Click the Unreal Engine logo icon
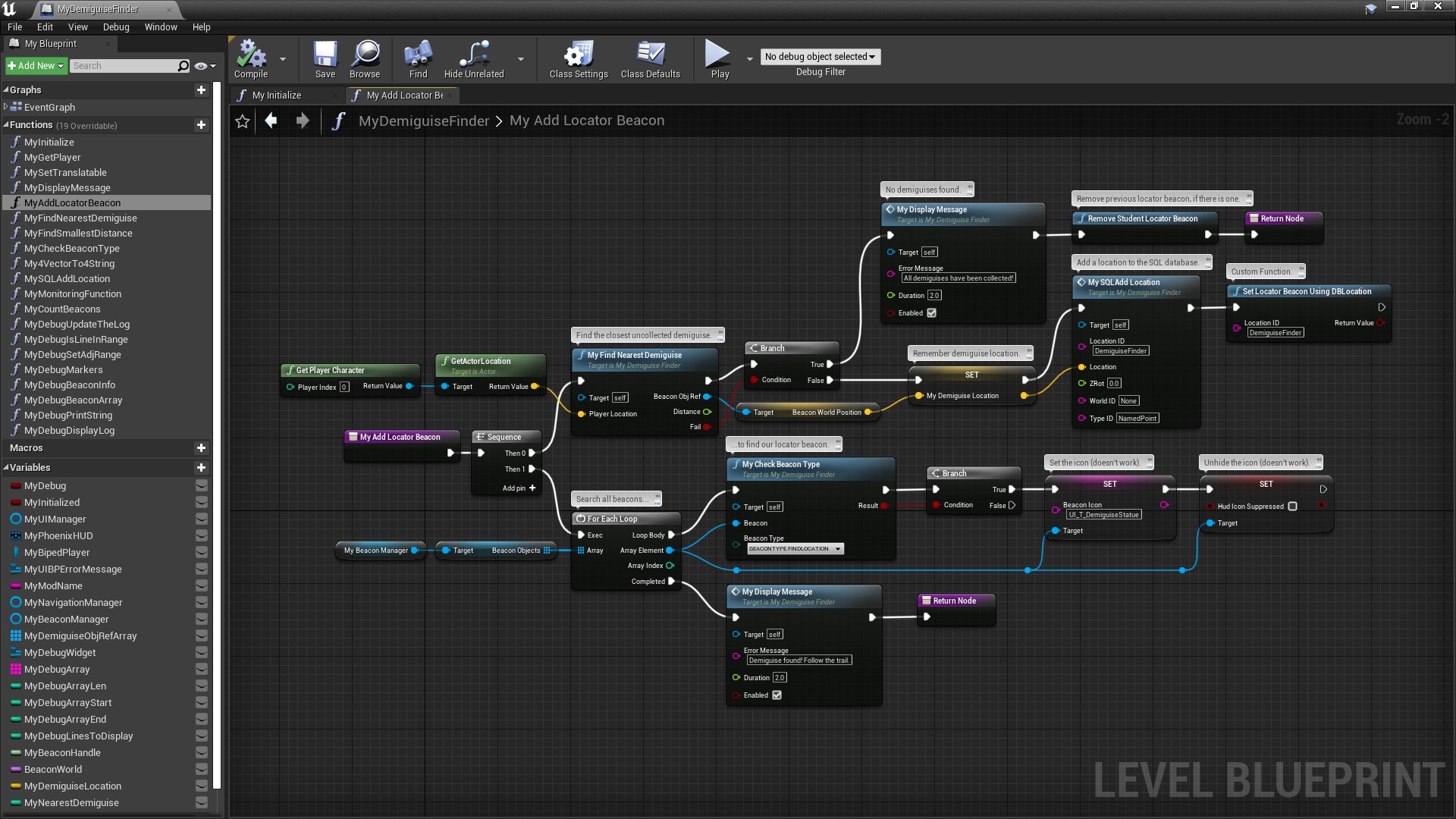Screen dimensions: 1456x819 point(9,9)
